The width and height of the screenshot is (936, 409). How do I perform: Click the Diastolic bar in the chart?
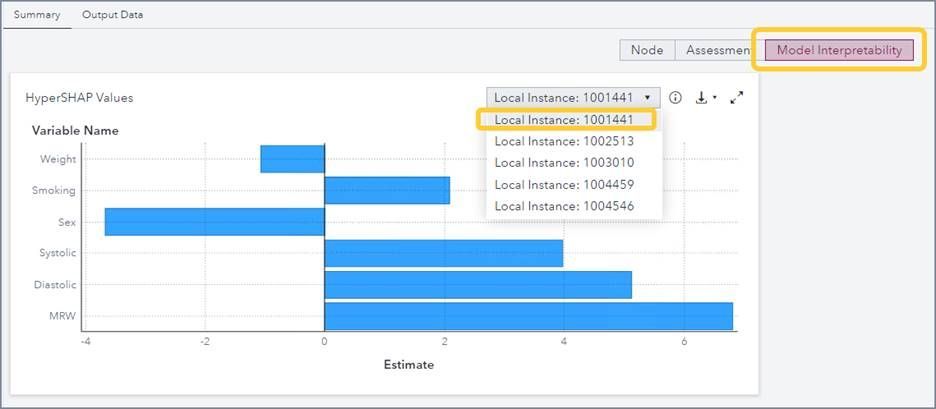(478, 285)
